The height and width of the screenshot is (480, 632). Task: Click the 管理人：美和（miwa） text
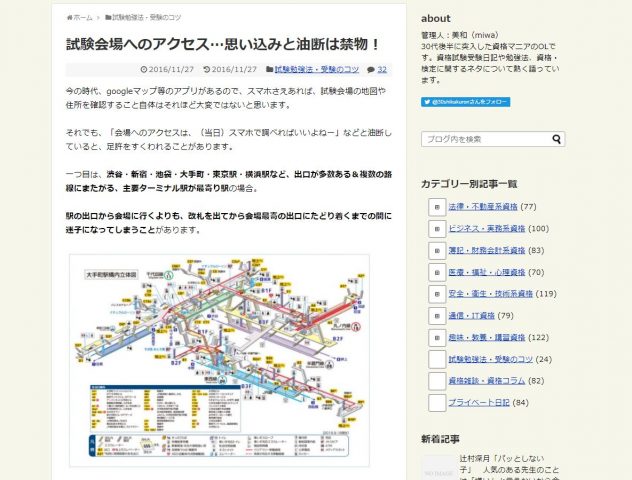460,35
